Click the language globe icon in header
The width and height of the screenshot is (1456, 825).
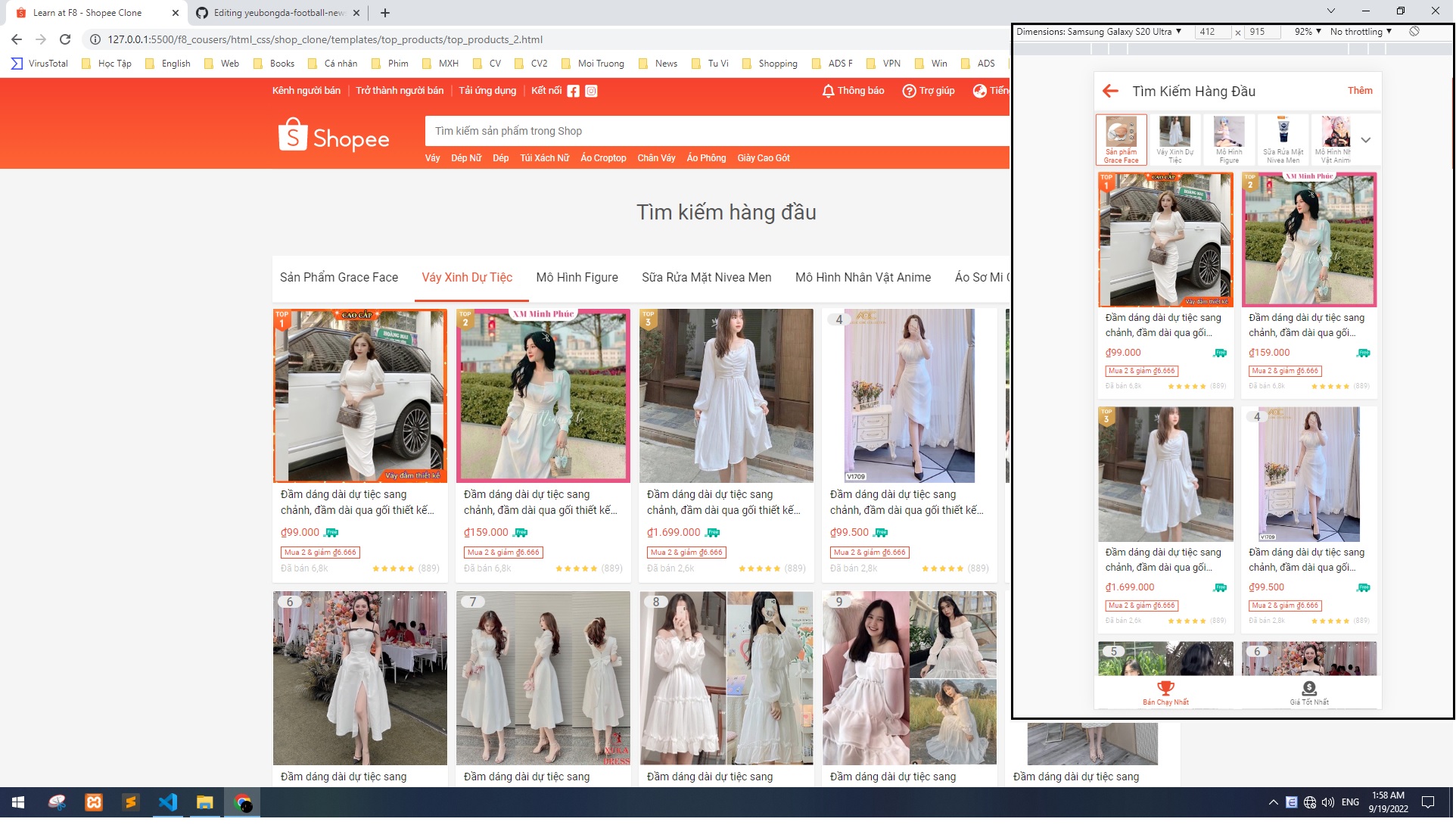pyautogui.click(x=978, y=91)
